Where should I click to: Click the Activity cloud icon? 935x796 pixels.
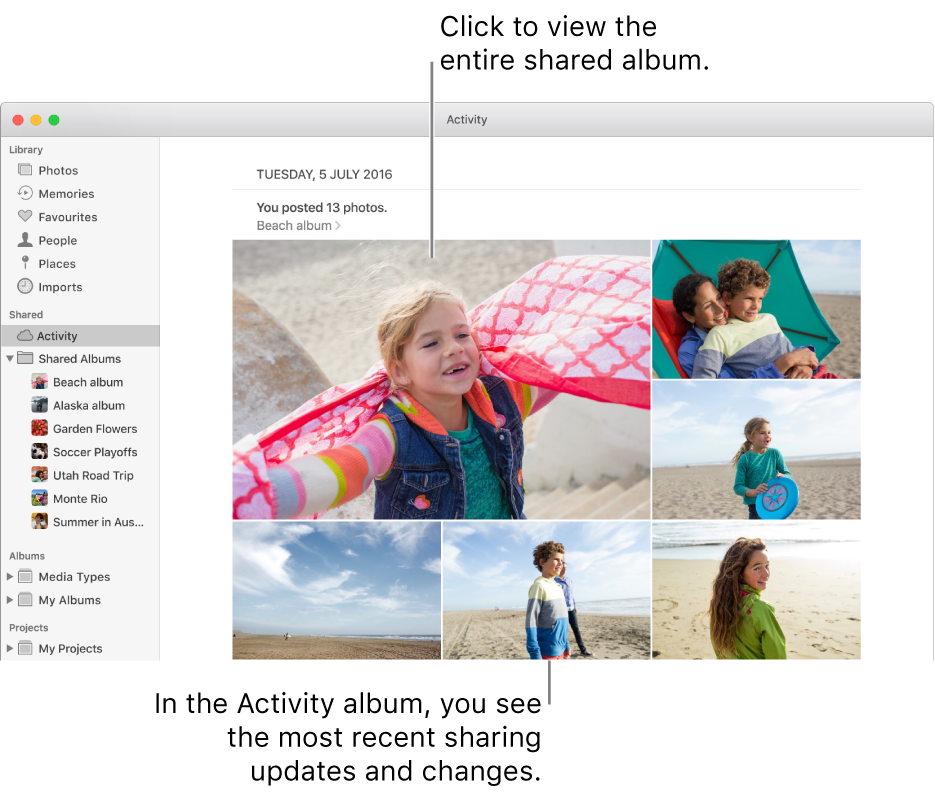[25, 335]
